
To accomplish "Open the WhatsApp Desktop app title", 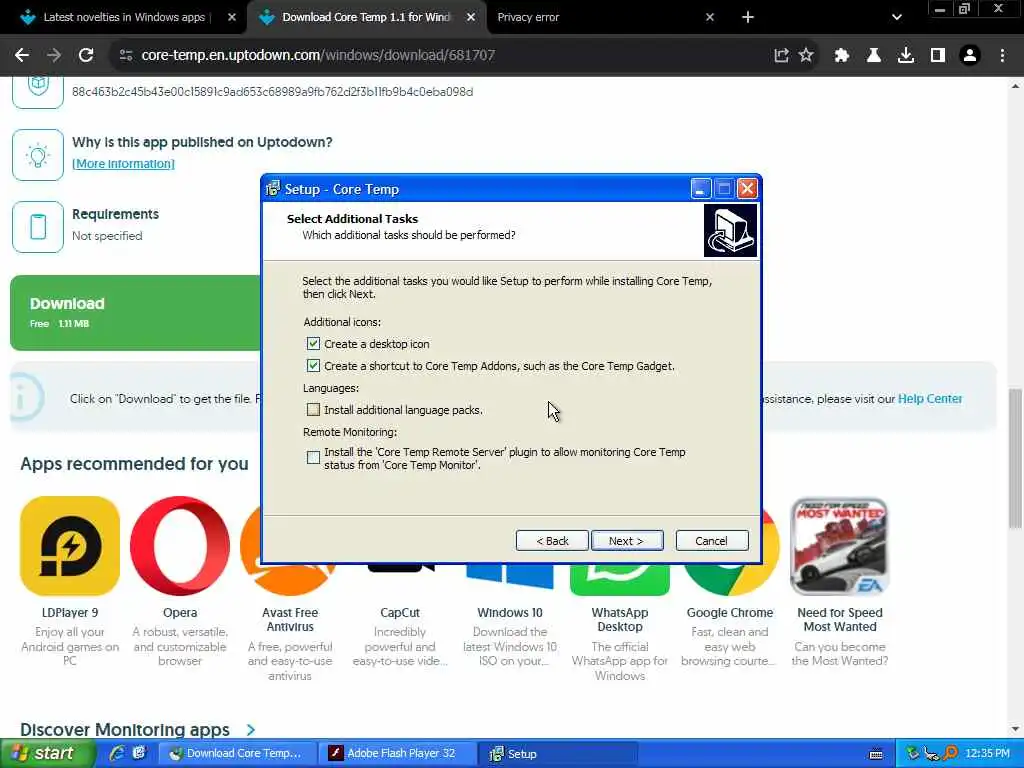I will [x=620, y=620].
